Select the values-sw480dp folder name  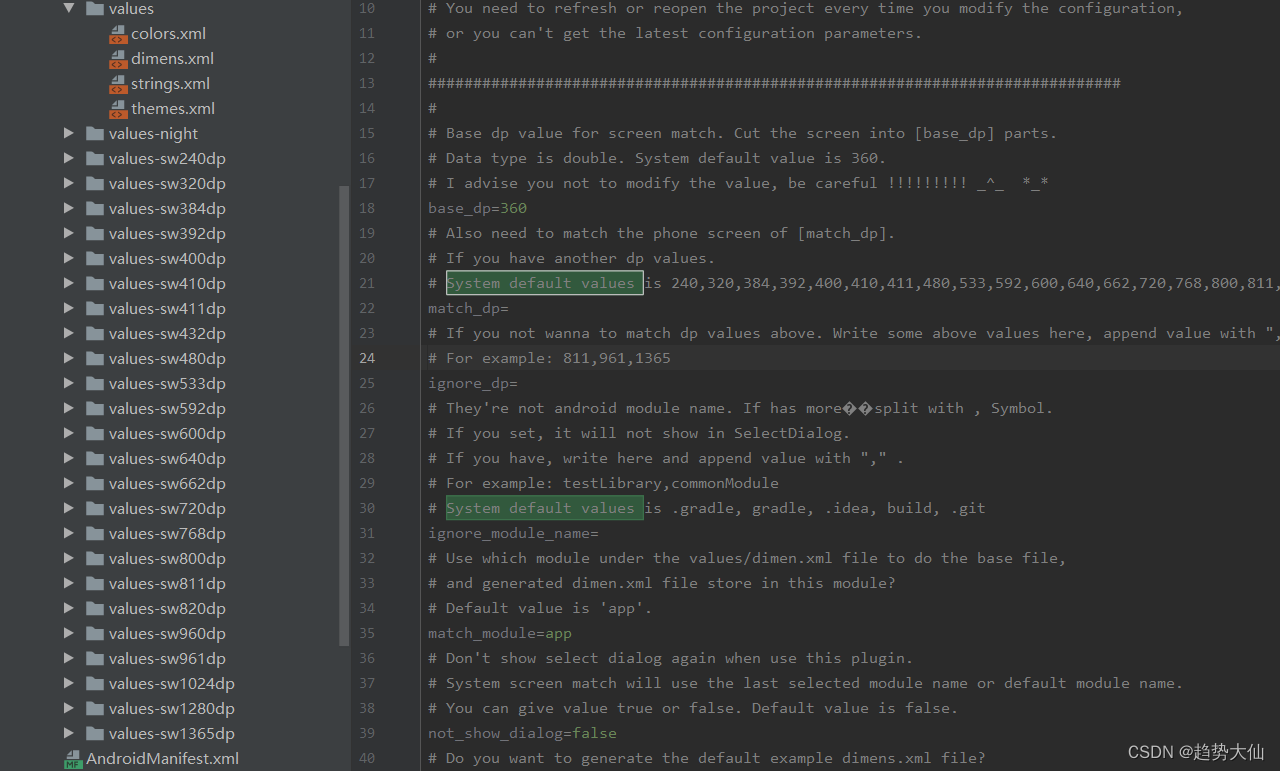point(167,359)
